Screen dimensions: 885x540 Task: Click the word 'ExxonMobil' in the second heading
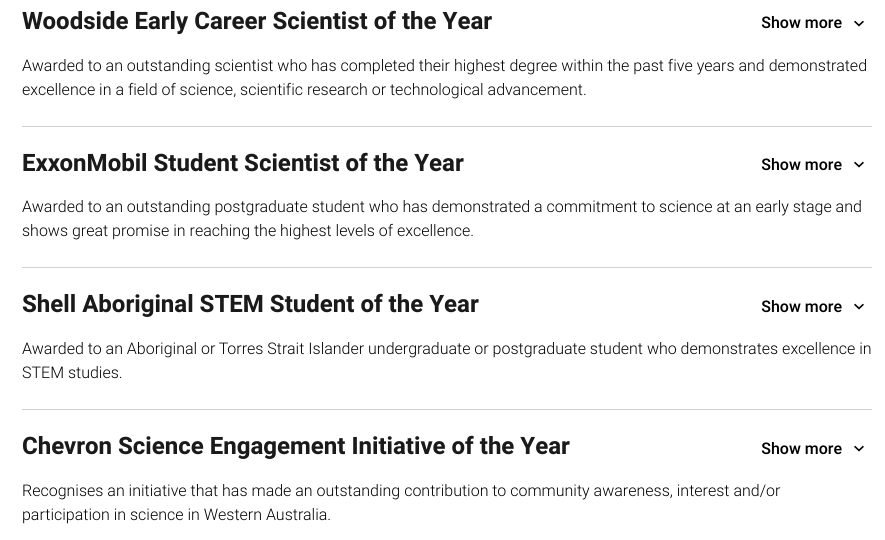(x=85, y=163)
